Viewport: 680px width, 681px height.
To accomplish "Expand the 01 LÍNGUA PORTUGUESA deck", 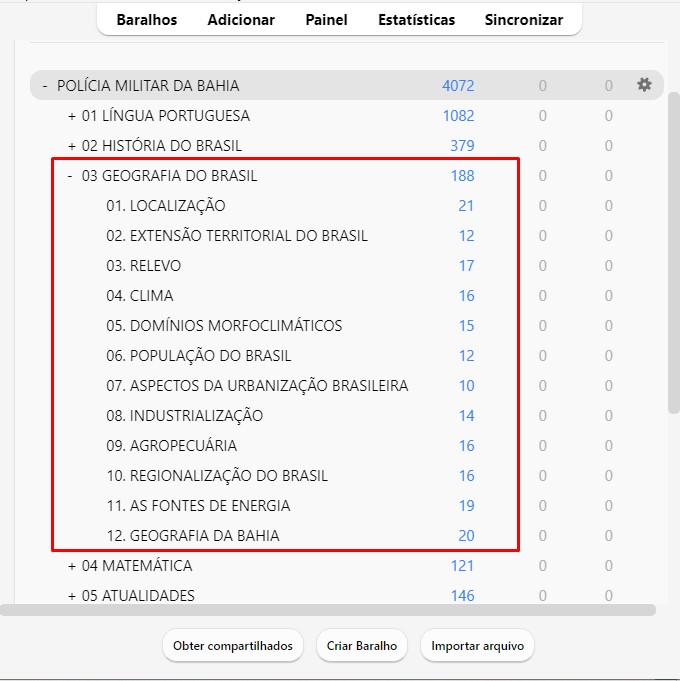I will [72, 116].
